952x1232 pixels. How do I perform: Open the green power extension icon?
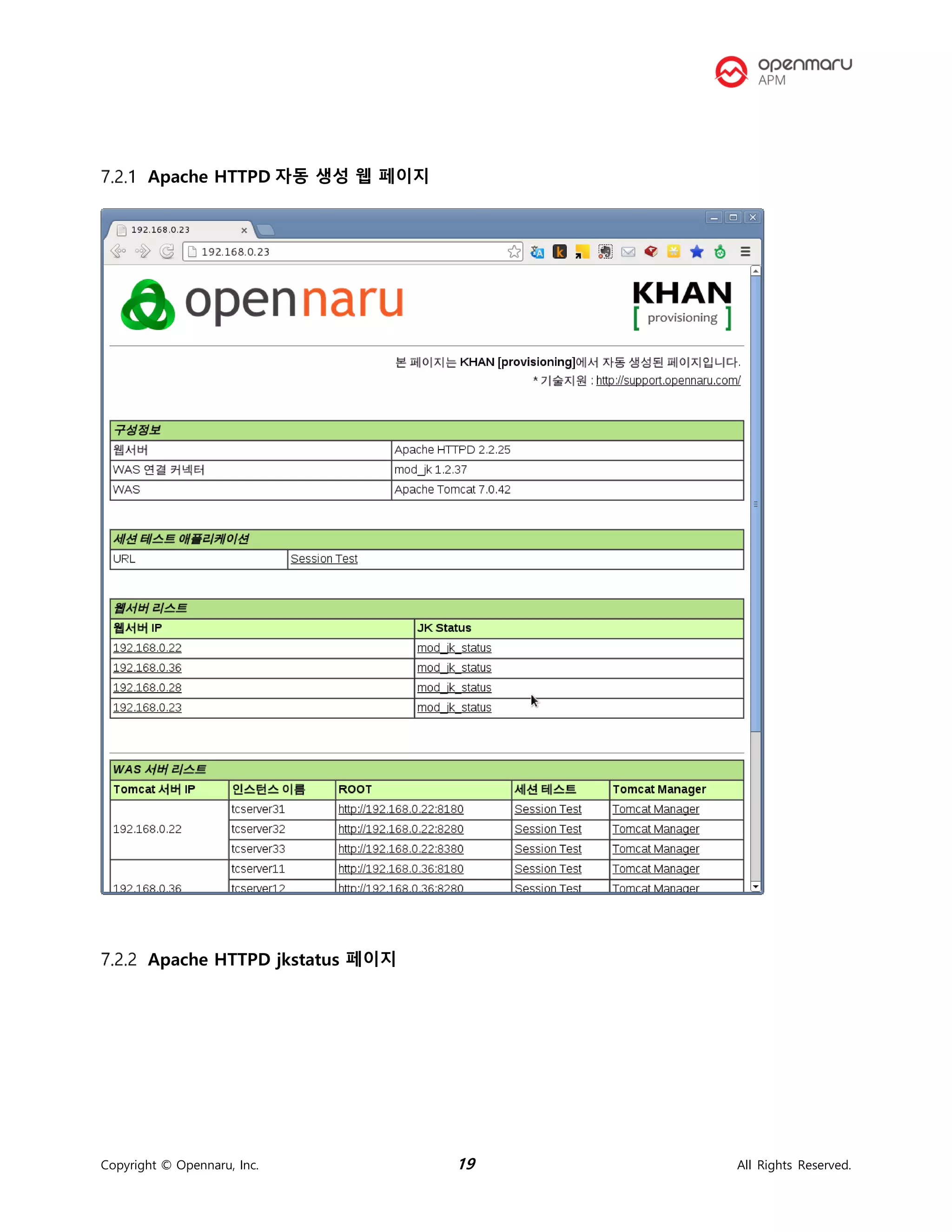point(720,252)
